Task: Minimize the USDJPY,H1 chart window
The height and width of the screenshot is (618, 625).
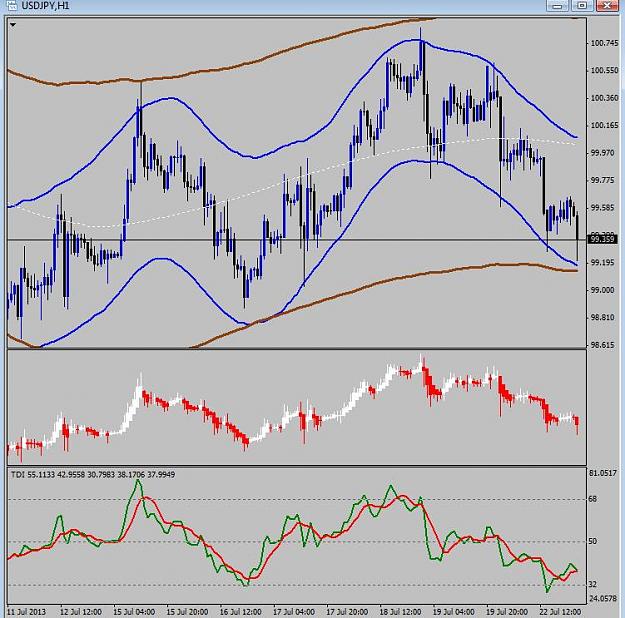Action: pyautogui.click(x=558, y=6)
